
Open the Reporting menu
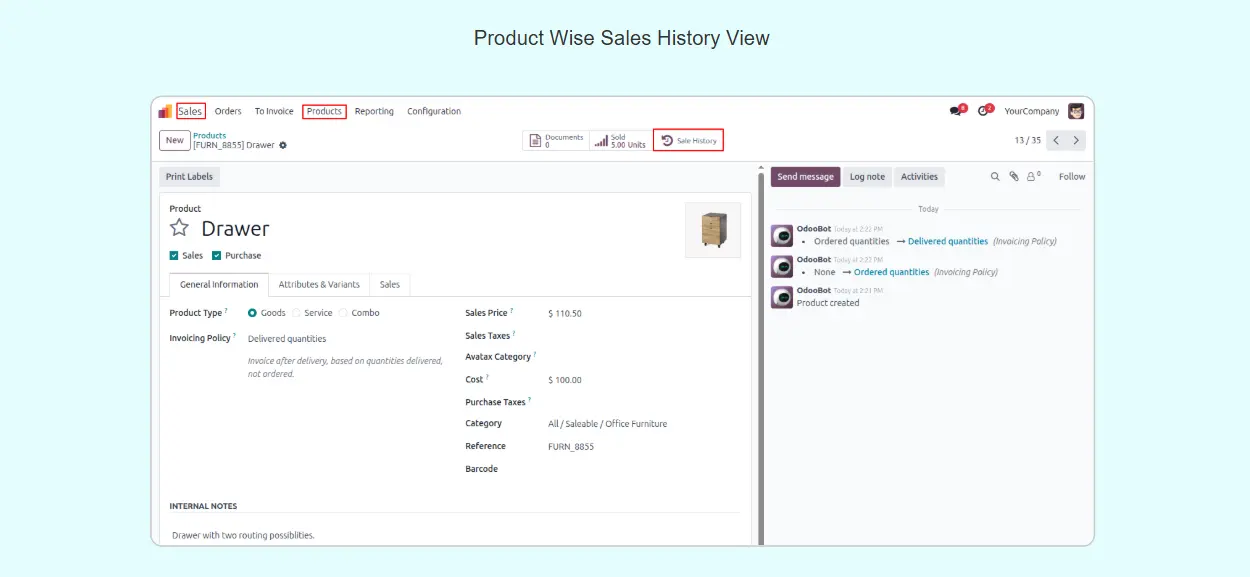(x=374, y=112)
